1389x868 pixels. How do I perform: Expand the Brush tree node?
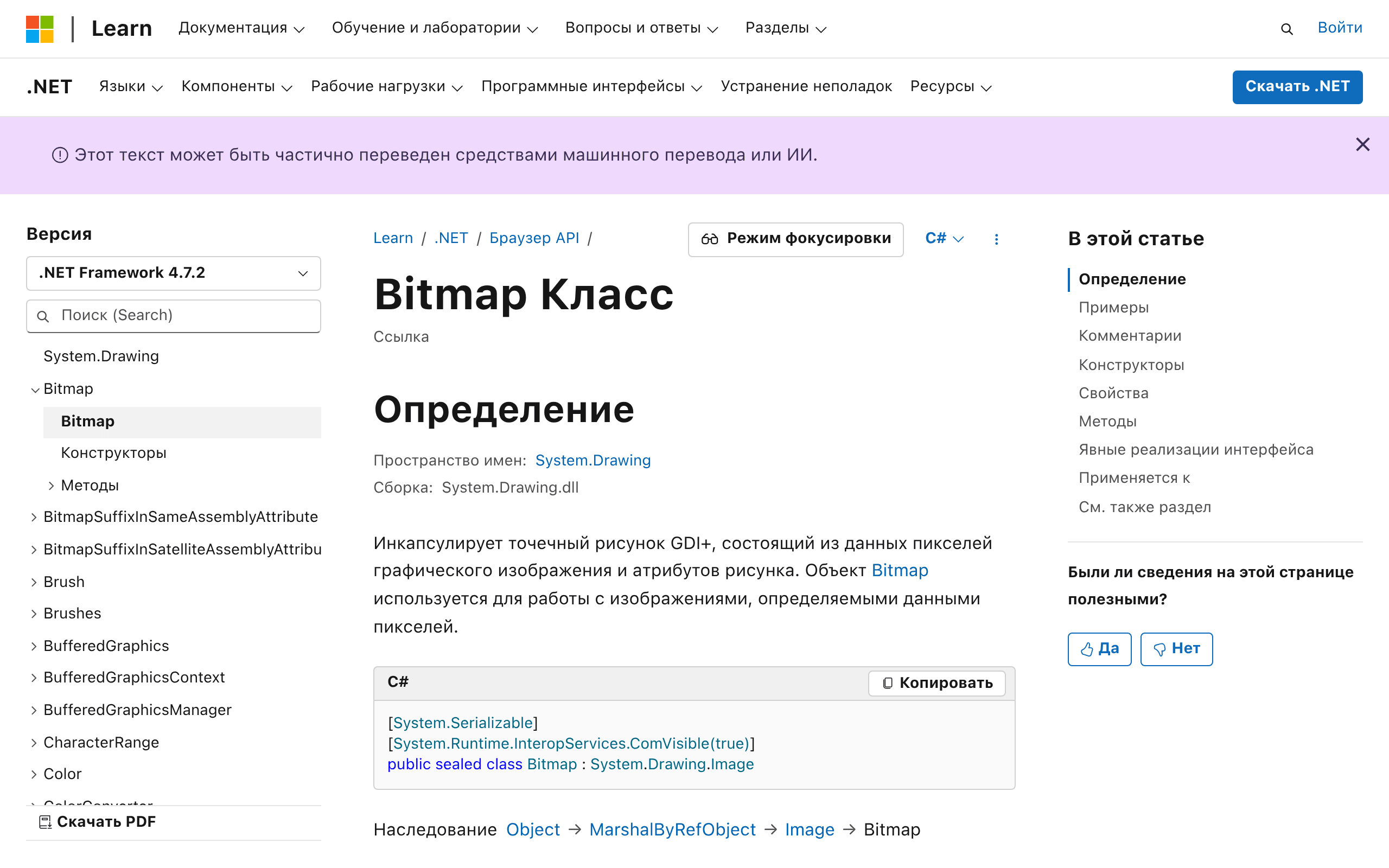(x=34, y=582)
